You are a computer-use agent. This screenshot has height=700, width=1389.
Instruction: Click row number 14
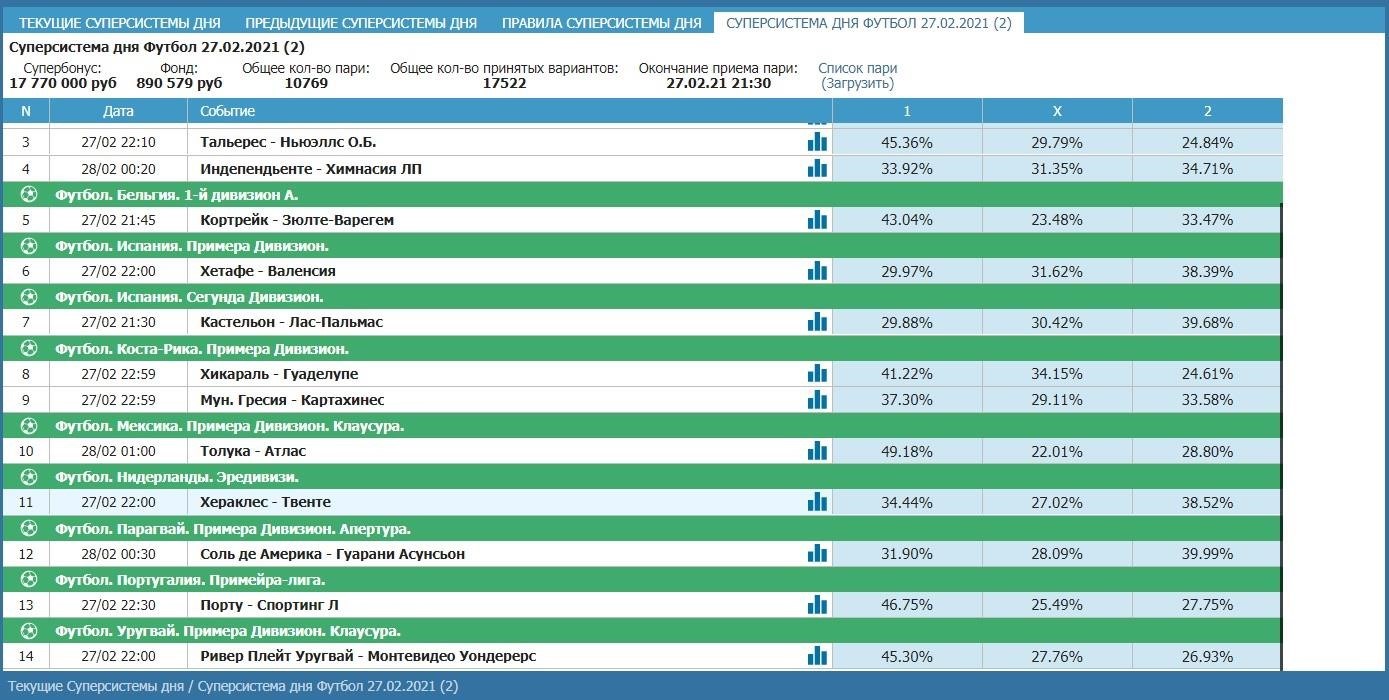[x=26, y=656]
